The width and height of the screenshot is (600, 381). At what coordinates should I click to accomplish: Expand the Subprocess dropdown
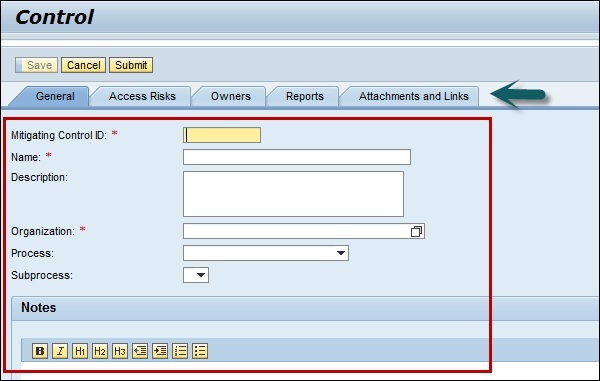(201, 275)
